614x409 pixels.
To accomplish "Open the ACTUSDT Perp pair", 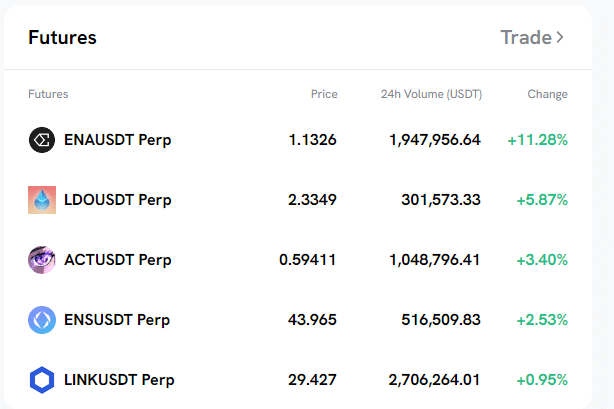I will 117,260.
